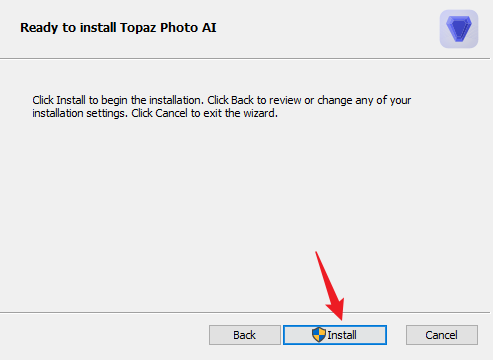Click the blue diamond icon in header corner
Screen dimensions: 493x360
(459, 29)
